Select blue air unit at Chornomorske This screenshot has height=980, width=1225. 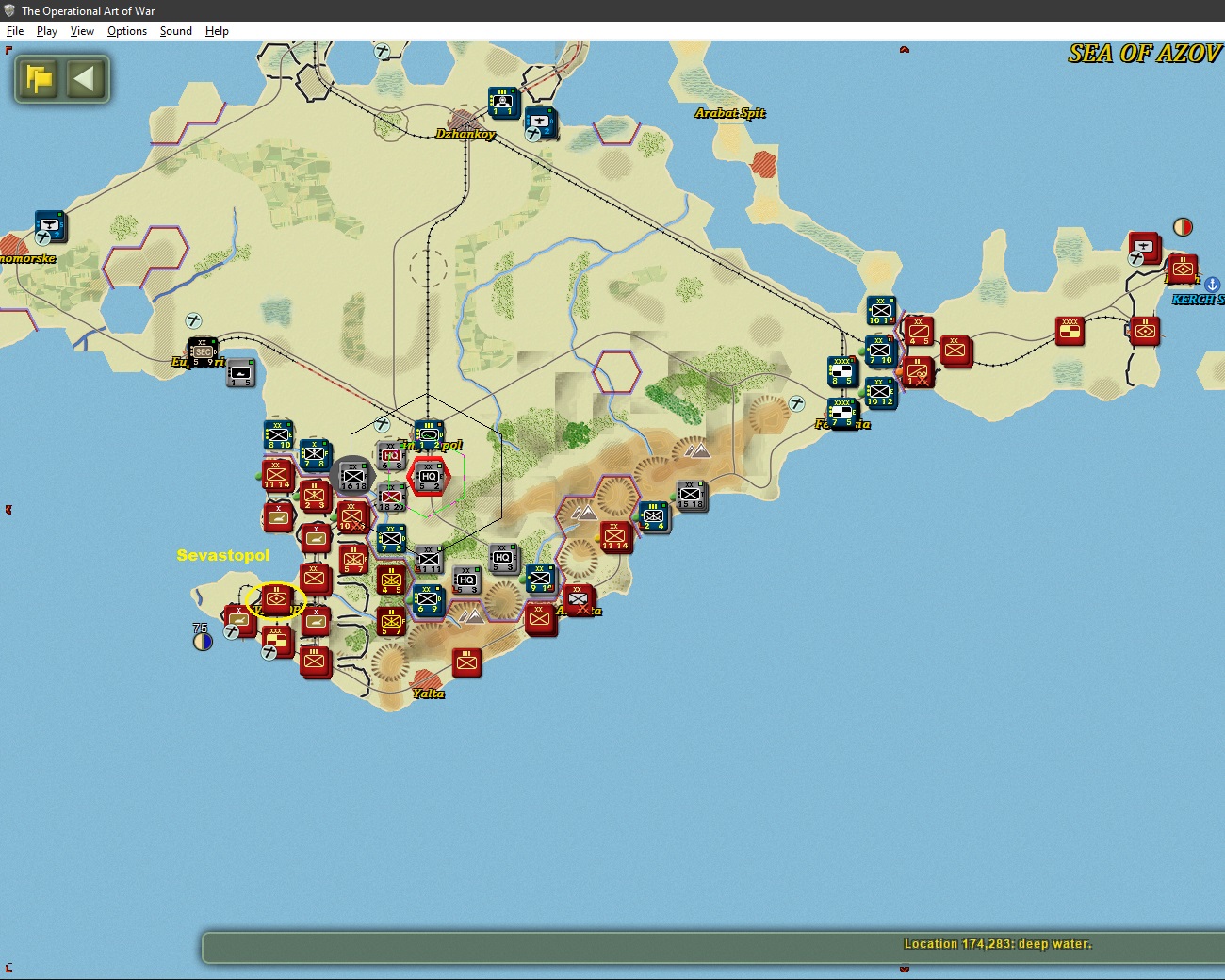click(x=50, y=225)
